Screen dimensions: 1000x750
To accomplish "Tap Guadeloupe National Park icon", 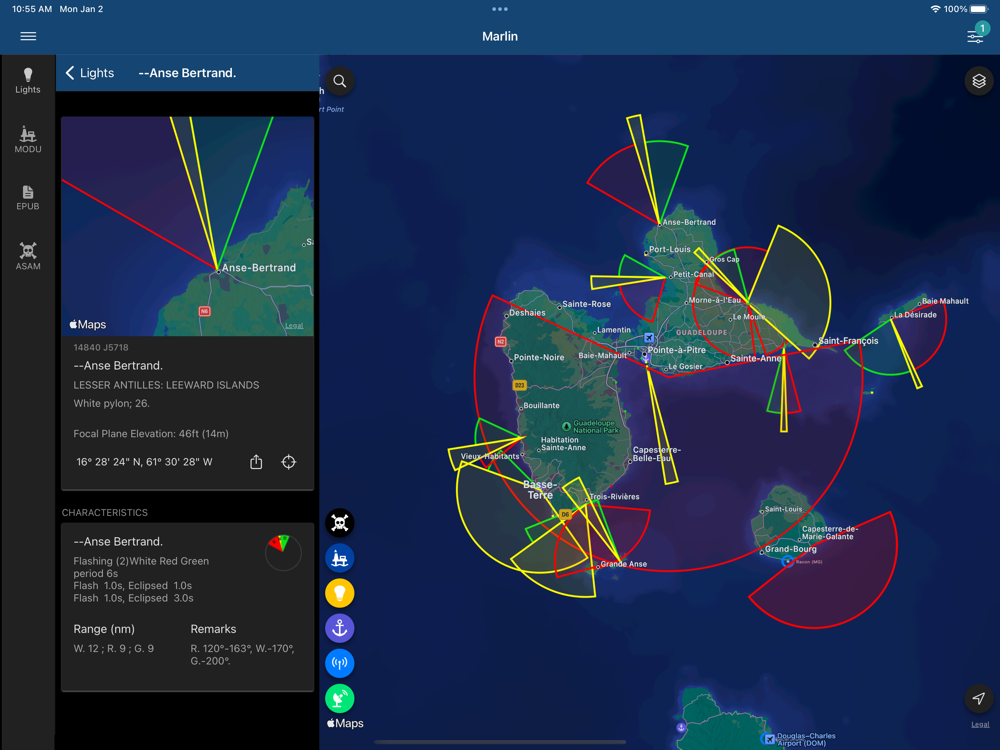I will point(566,426).
